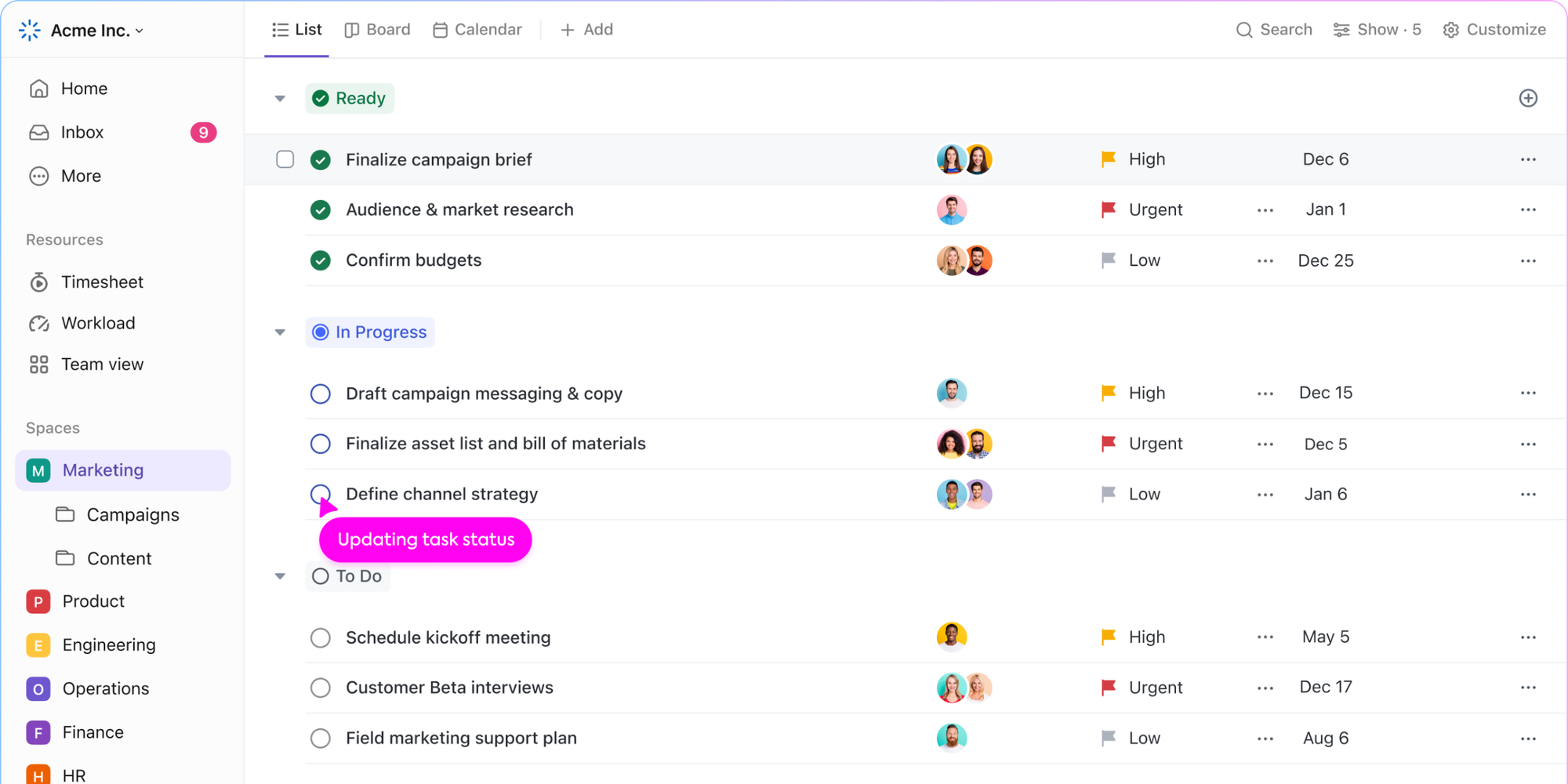Image resolution: width=1568 pixels, height=784 pixels.
Task: Adjust the Show · 5 filter control
Action: pos(1377,29)
